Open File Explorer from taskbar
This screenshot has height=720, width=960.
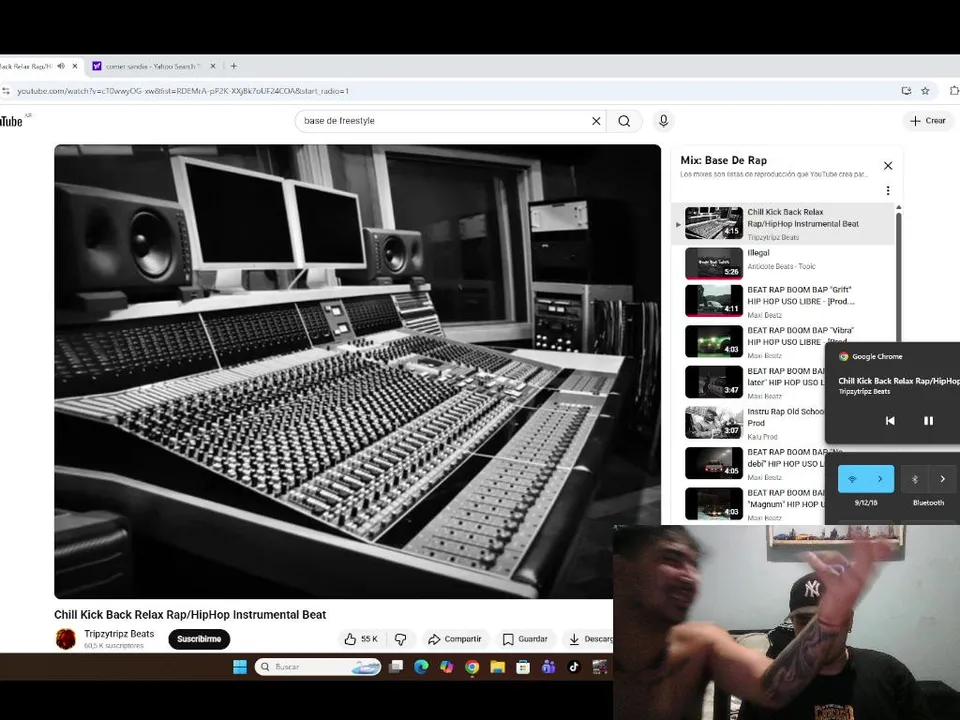click(x=497, y=667)
